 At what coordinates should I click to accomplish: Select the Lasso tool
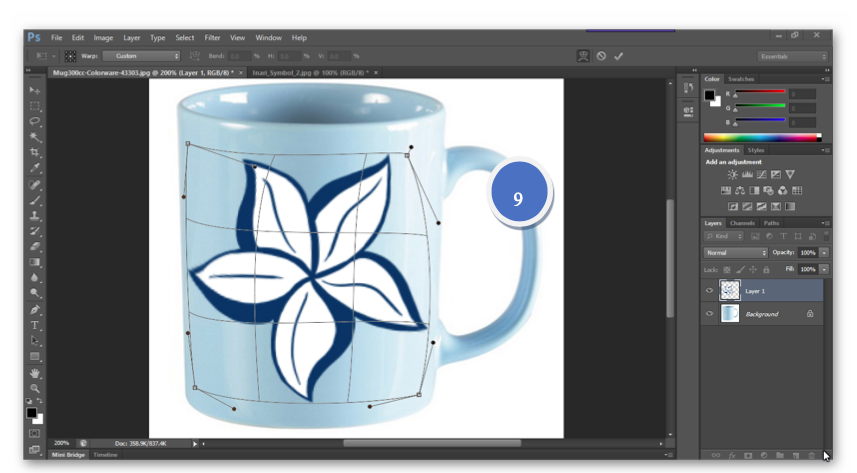[35, 121]
